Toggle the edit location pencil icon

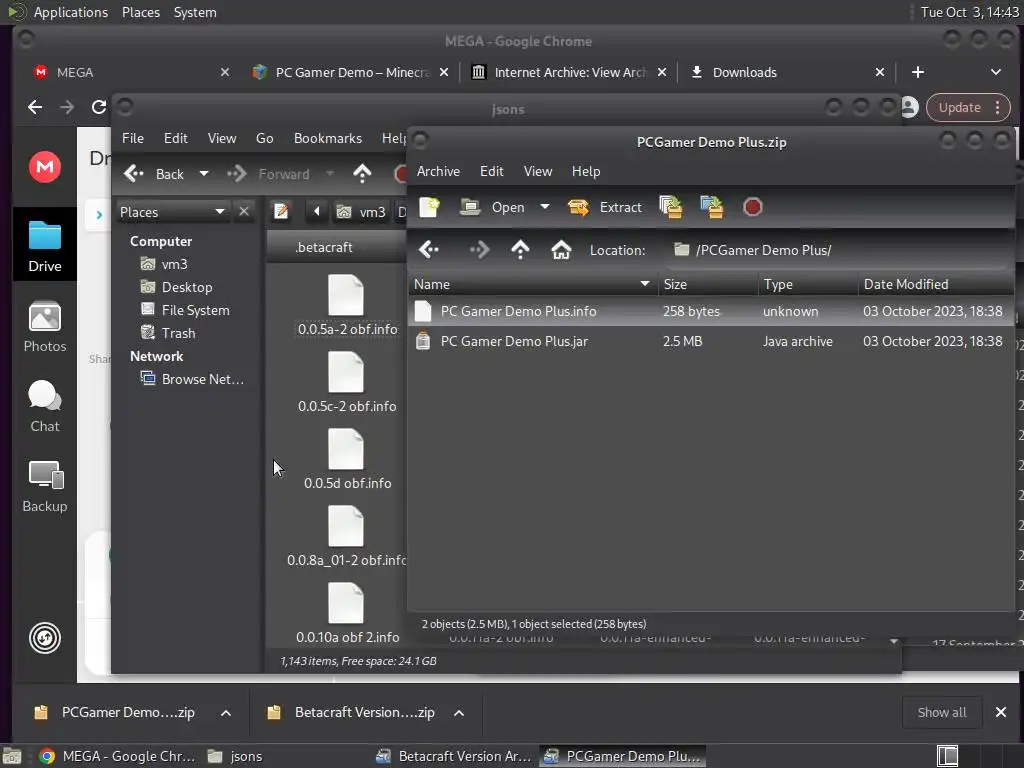coord(281,212)
